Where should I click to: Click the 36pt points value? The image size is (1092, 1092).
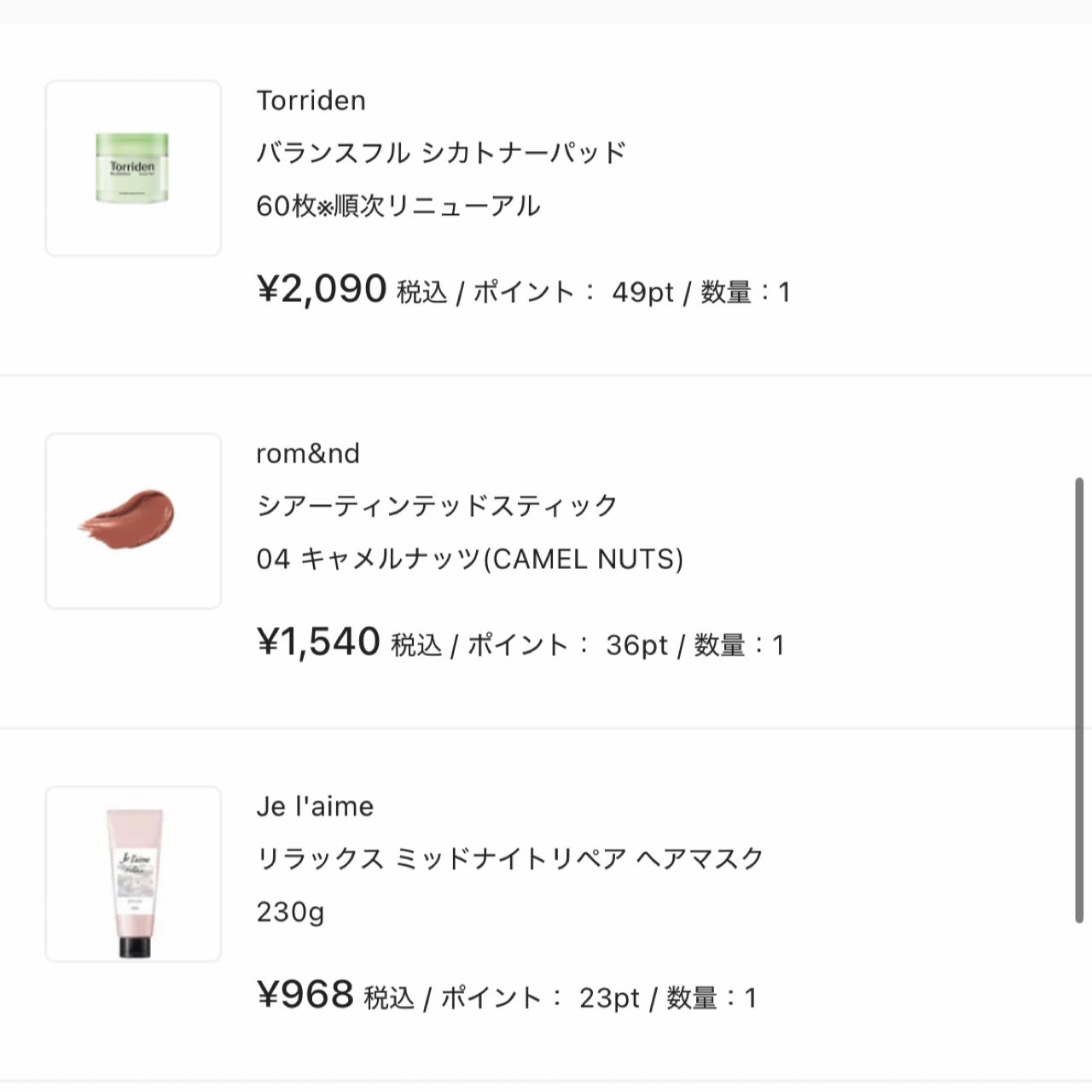click(x=636, y=646)
